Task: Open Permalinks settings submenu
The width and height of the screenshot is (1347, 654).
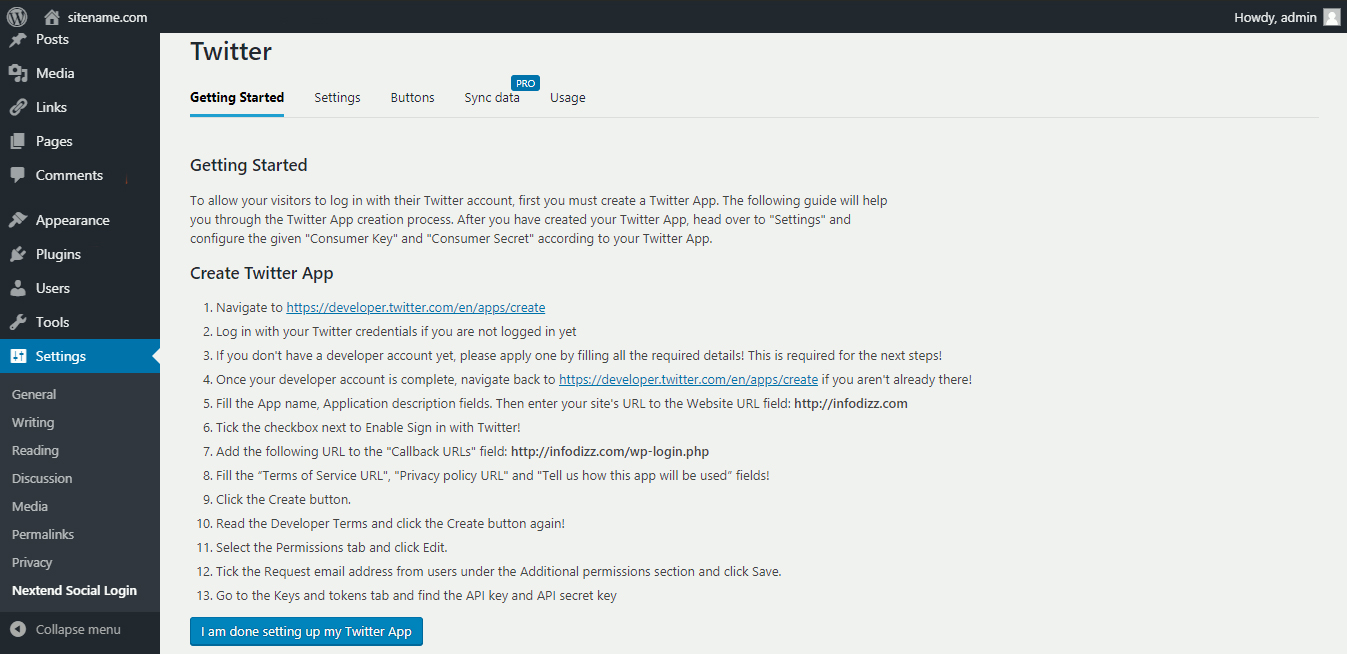Action: (43, 534)
